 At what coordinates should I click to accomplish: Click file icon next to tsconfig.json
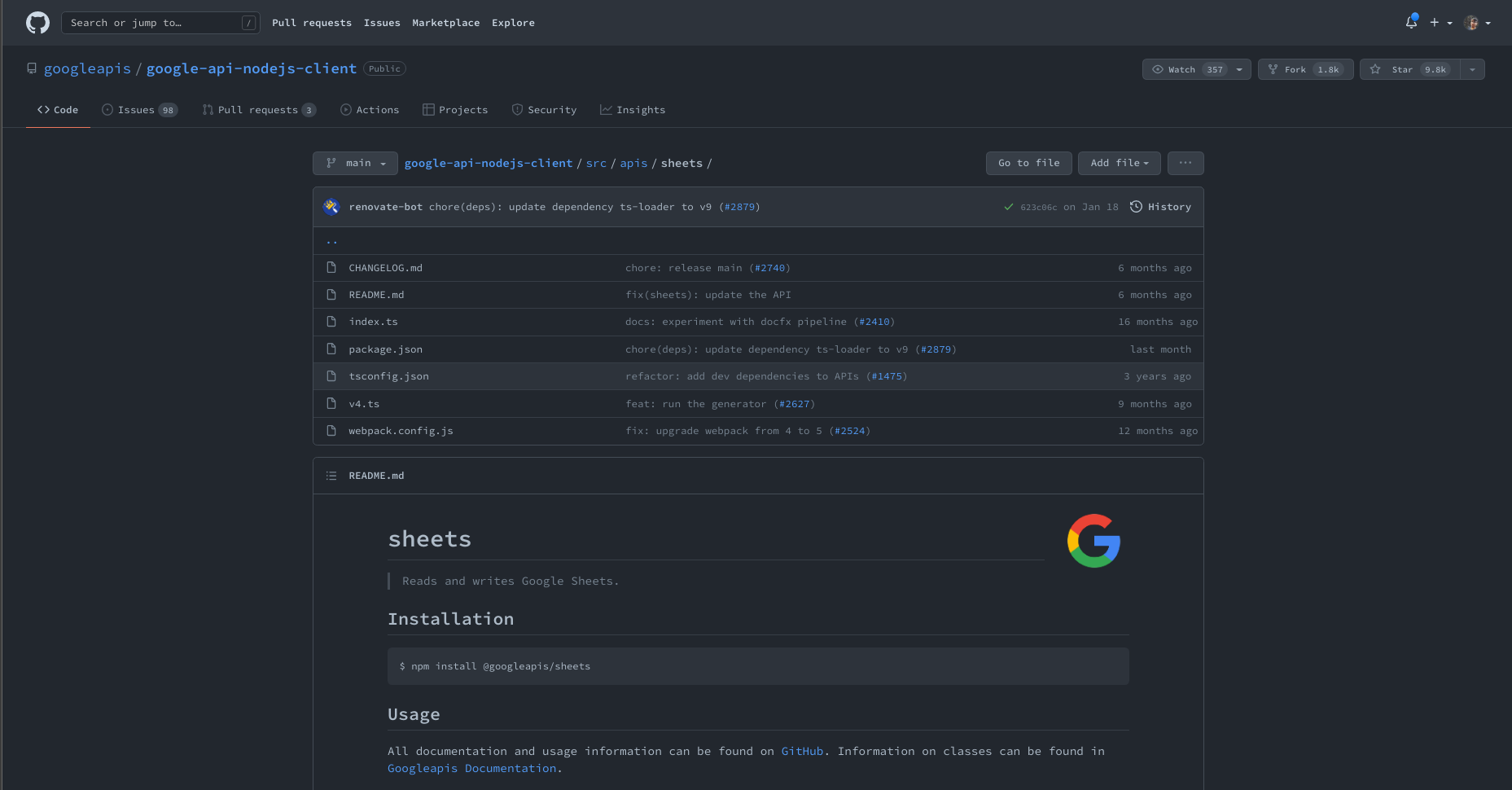click(331, 376)
